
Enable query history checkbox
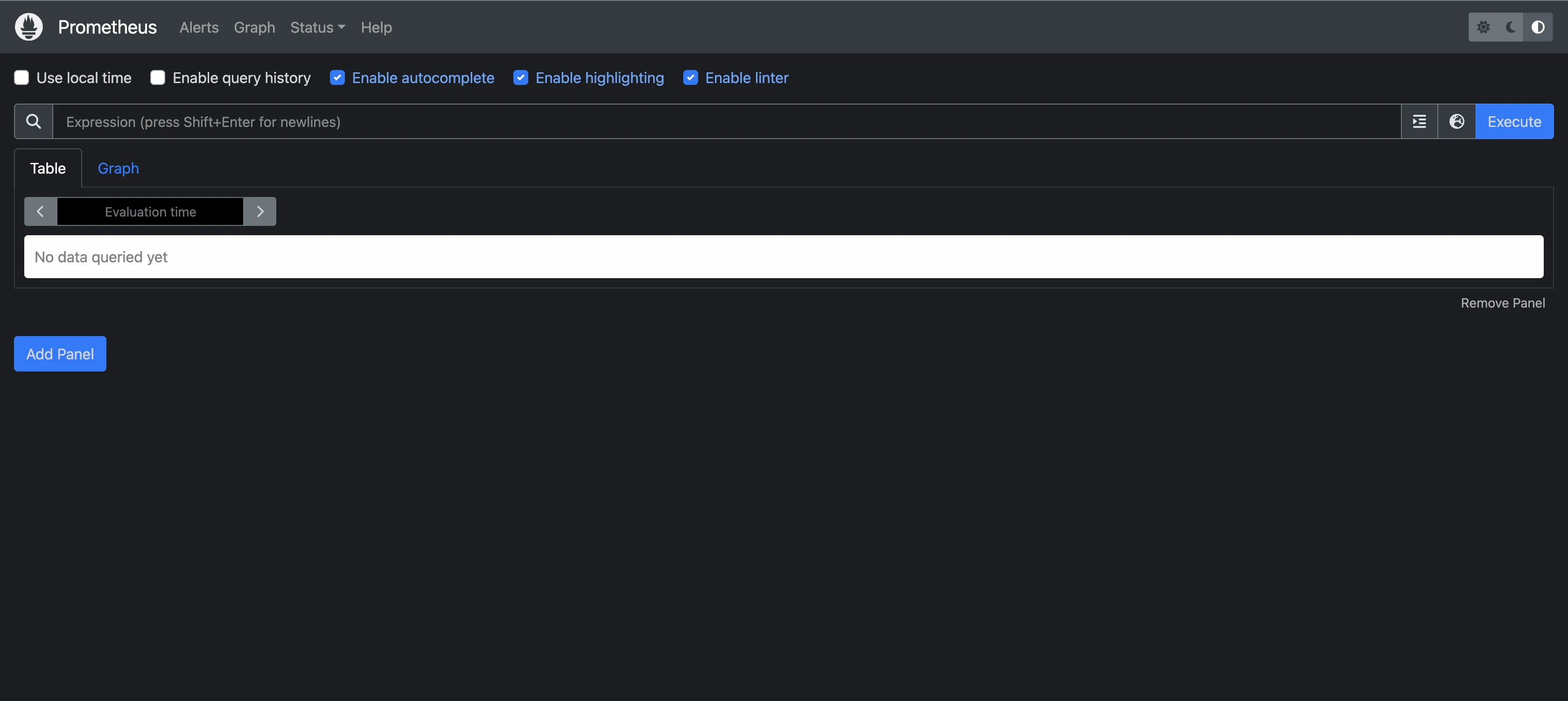click(158, 78)
